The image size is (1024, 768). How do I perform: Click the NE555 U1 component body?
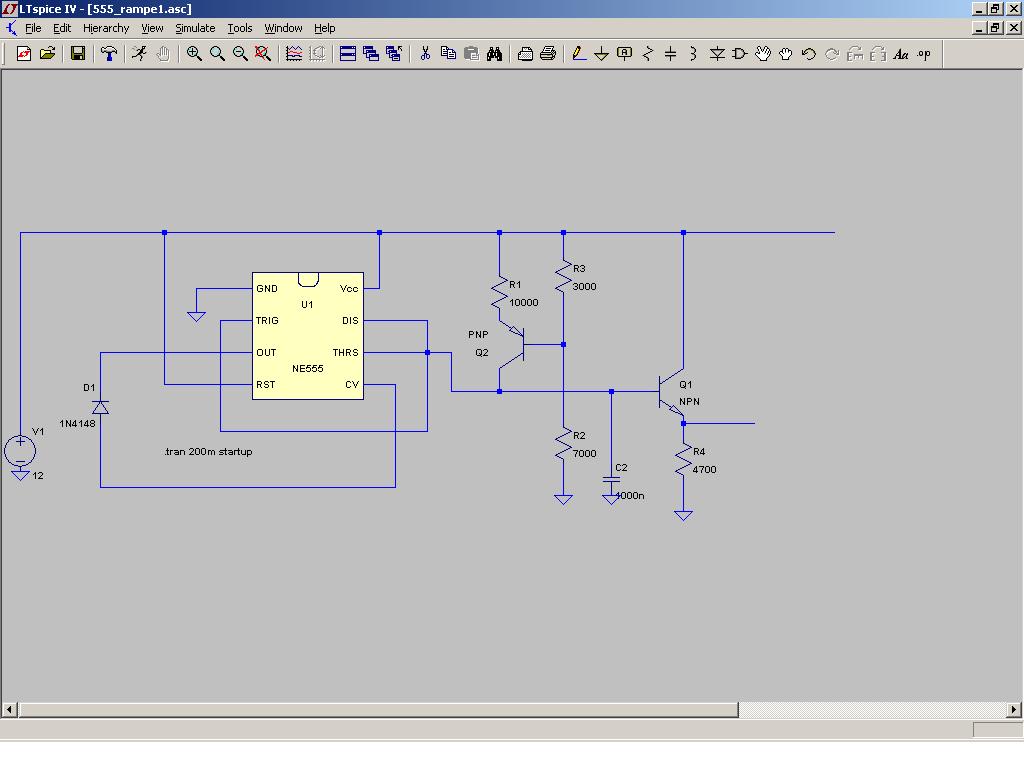pyautogui.click(x=308, y=336)
